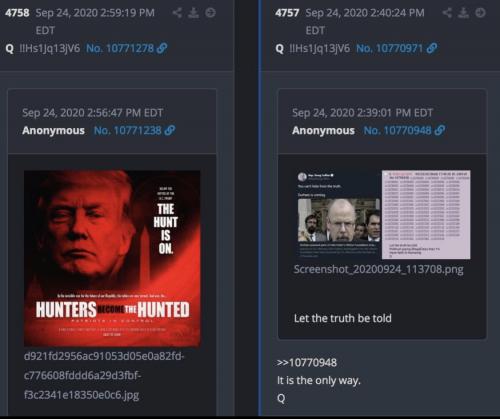Click the Screenshot_20200924_113708.png file name
The width and height of the screenshot is (500, 419).
(378, 269)
